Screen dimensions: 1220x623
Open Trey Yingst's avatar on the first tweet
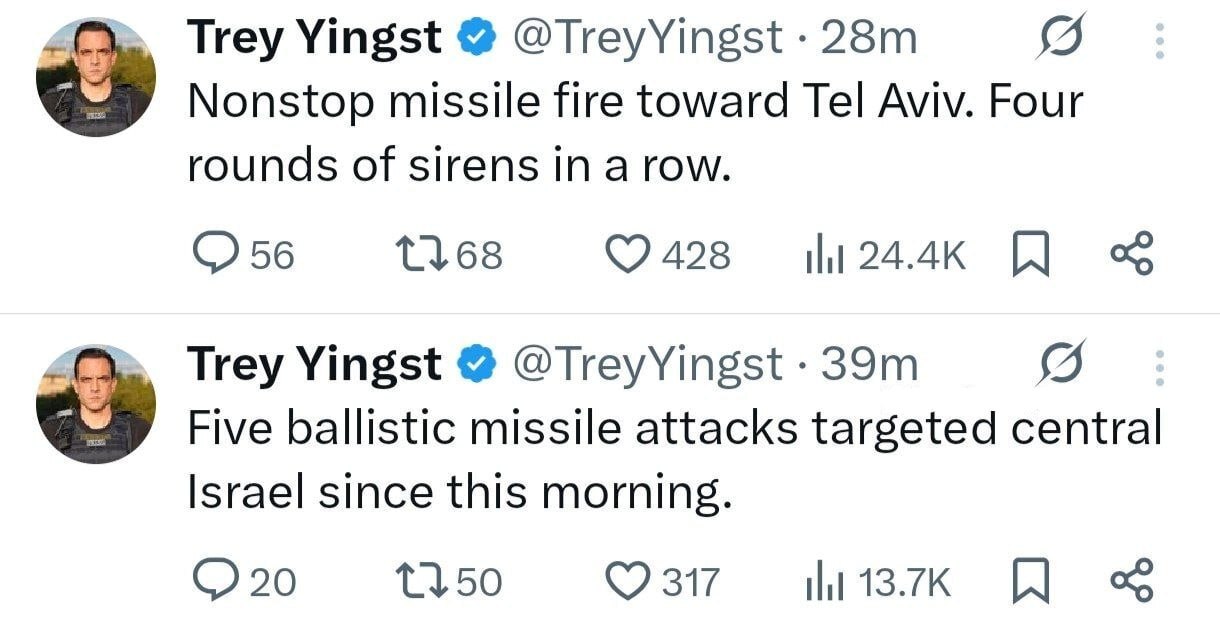pyautogui.click(x=95, y=77)
